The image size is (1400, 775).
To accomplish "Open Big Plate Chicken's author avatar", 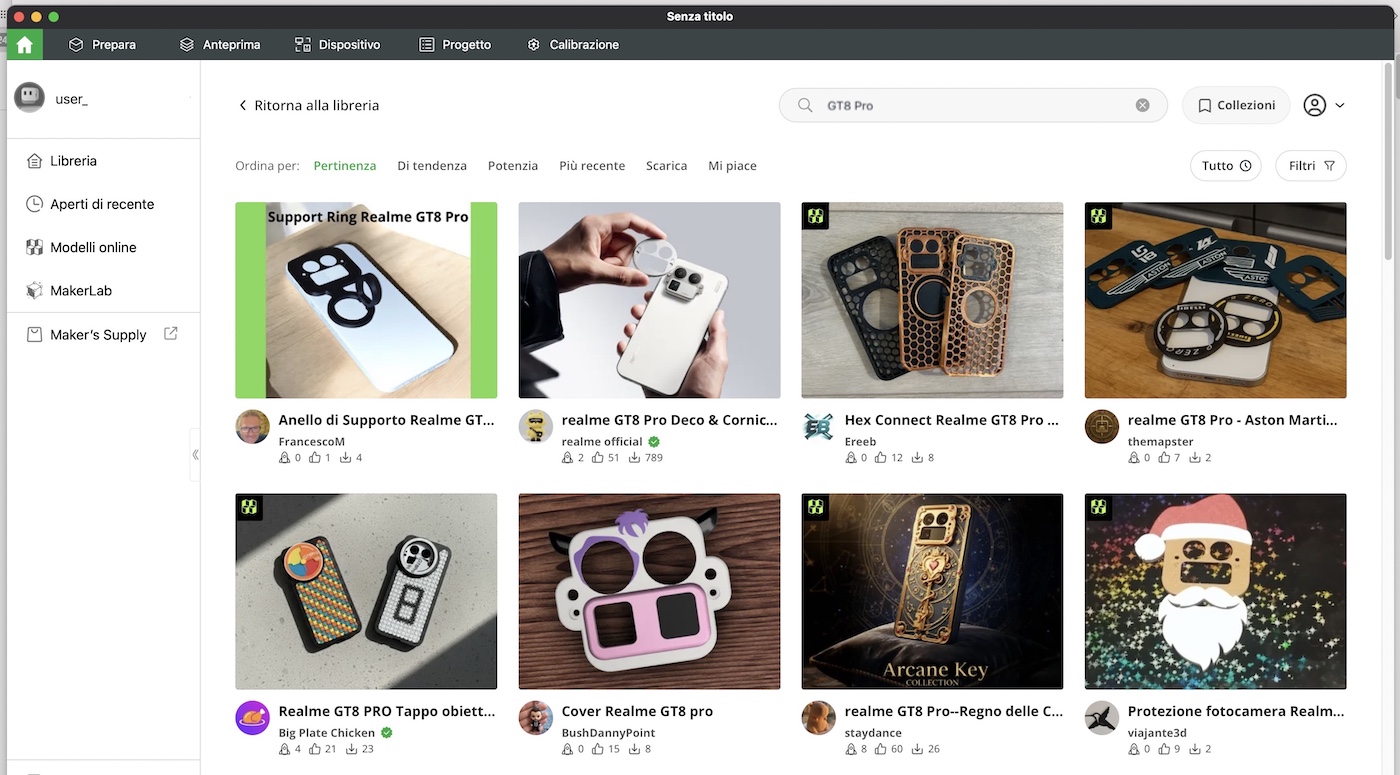I will (x=252, y=718).
